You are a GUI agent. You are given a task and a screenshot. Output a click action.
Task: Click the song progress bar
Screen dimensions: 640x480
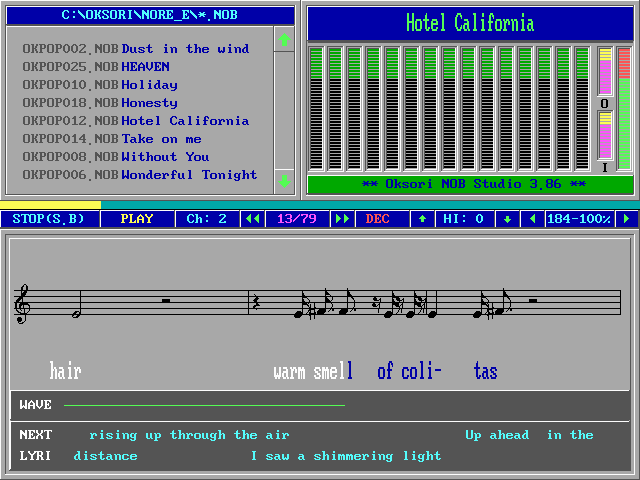(320, 205)
